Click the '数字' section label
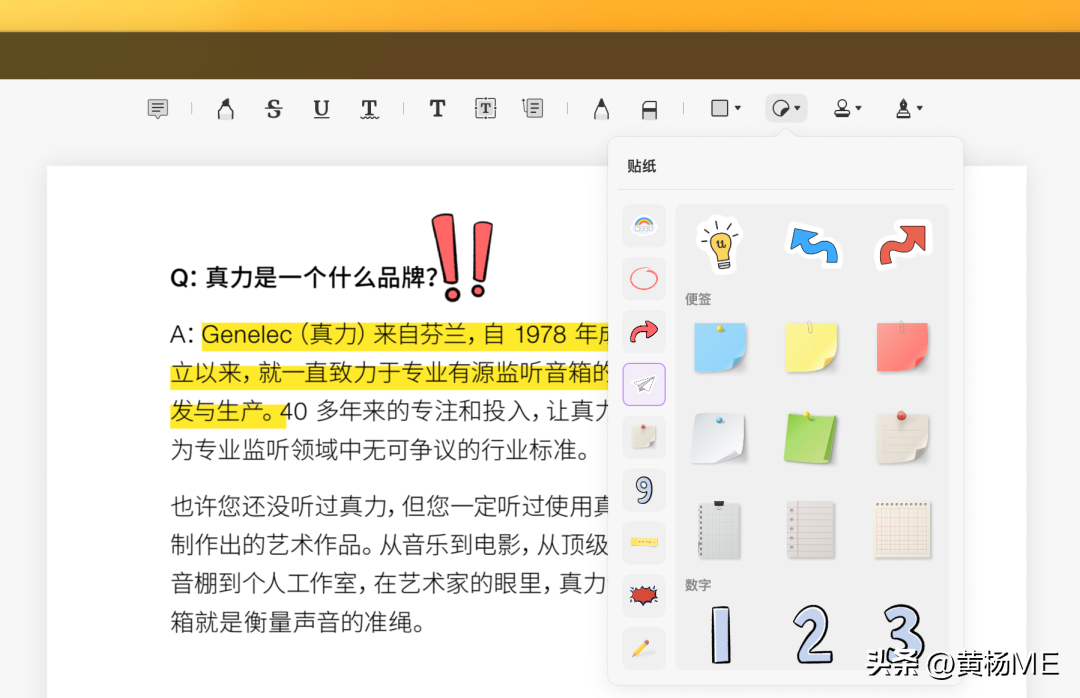The height and width of the screenshot is (698, 1080). click(x=698, y=585)
